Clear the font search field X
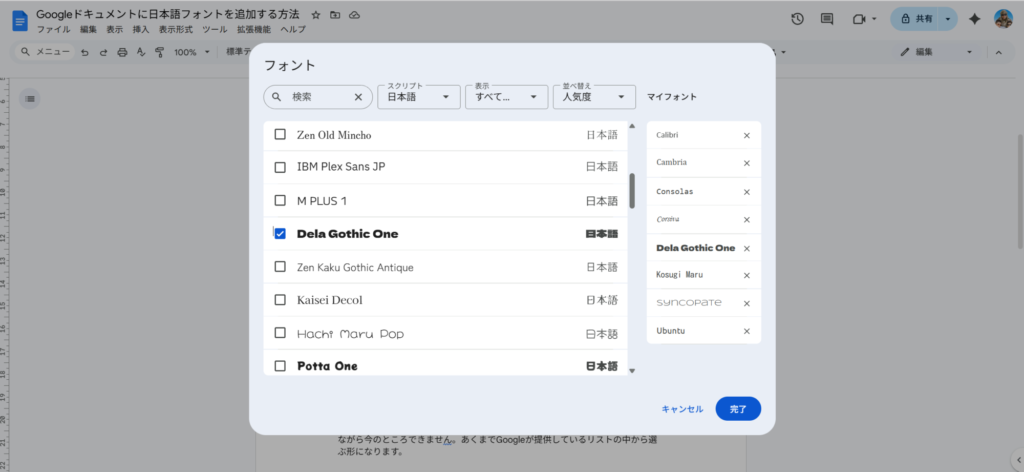 click(358, 97)
